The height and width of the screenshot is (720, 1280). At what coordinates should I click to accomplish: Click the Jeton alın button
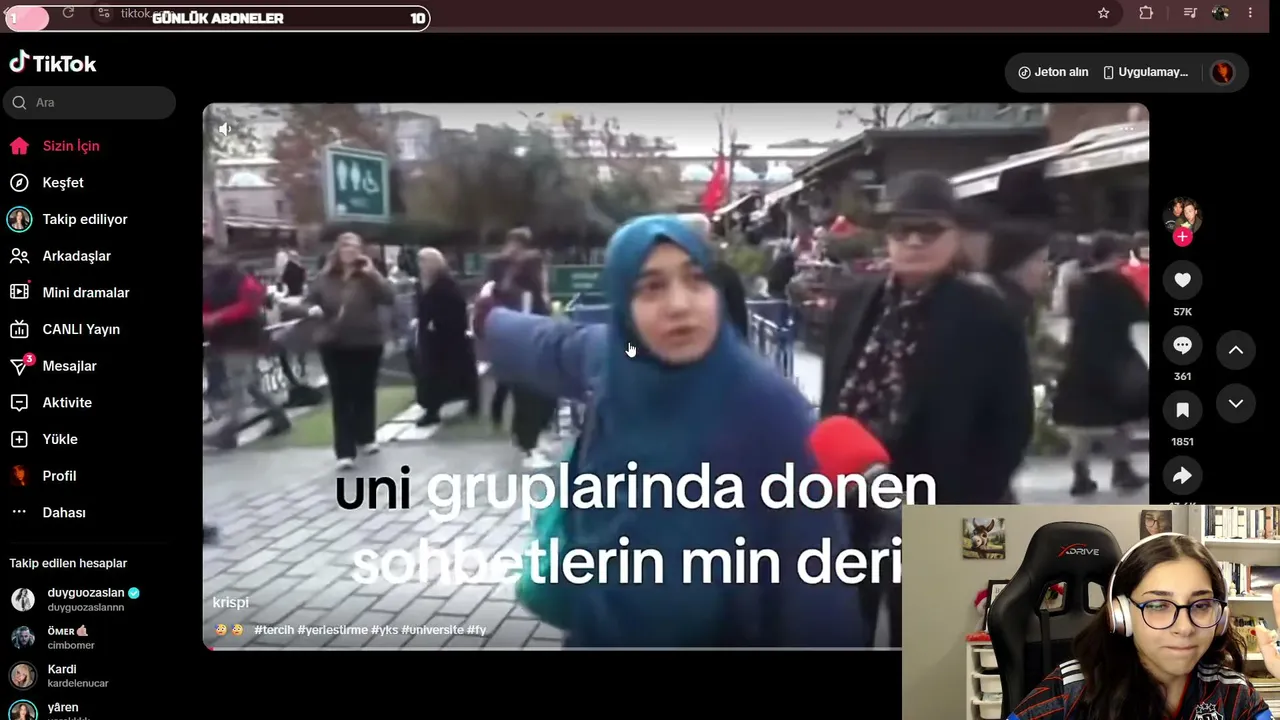(x=1053, y=72)
